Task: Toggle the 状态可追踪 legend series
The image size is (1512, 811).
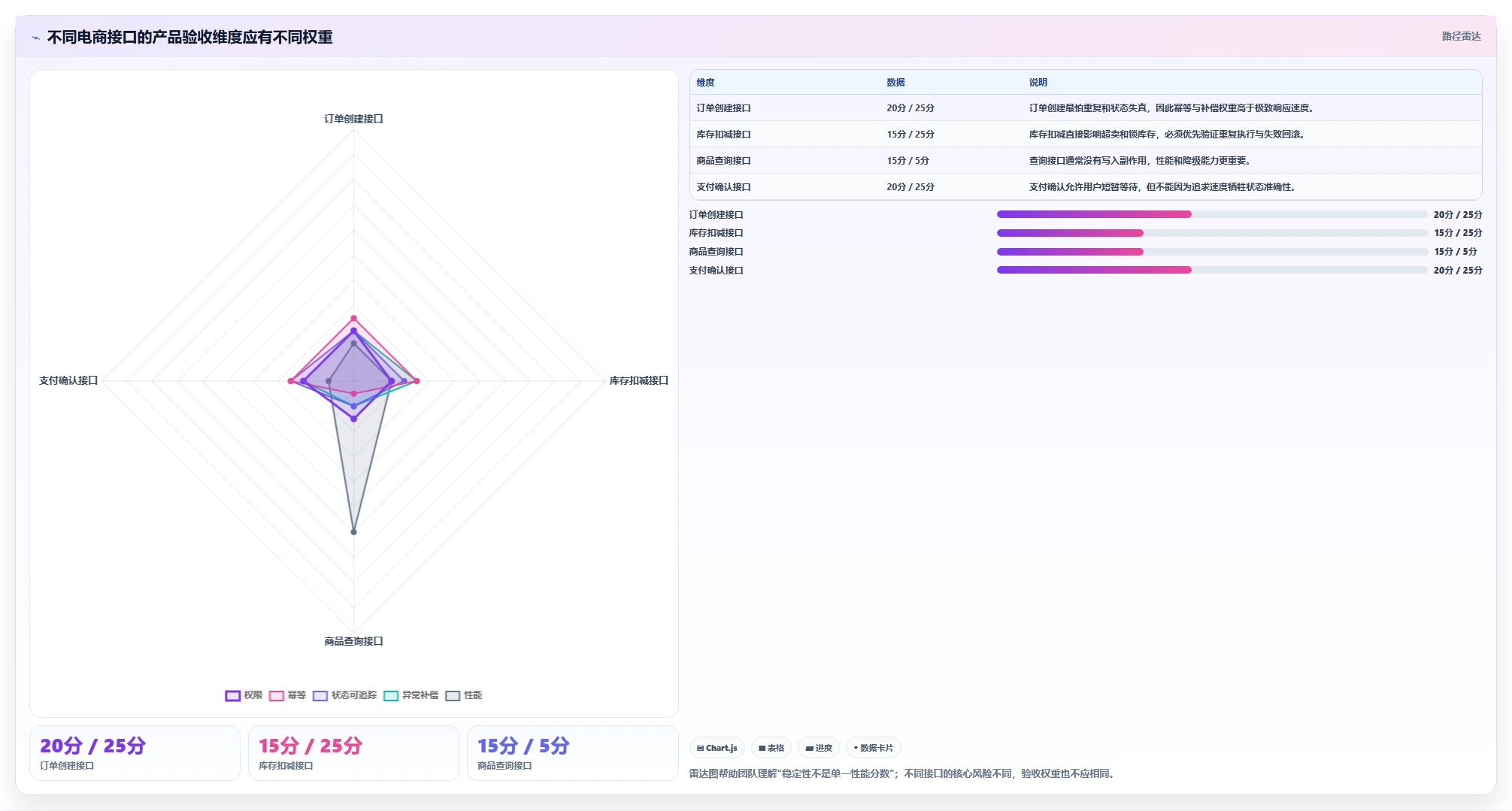Action: tap(344, 695)
